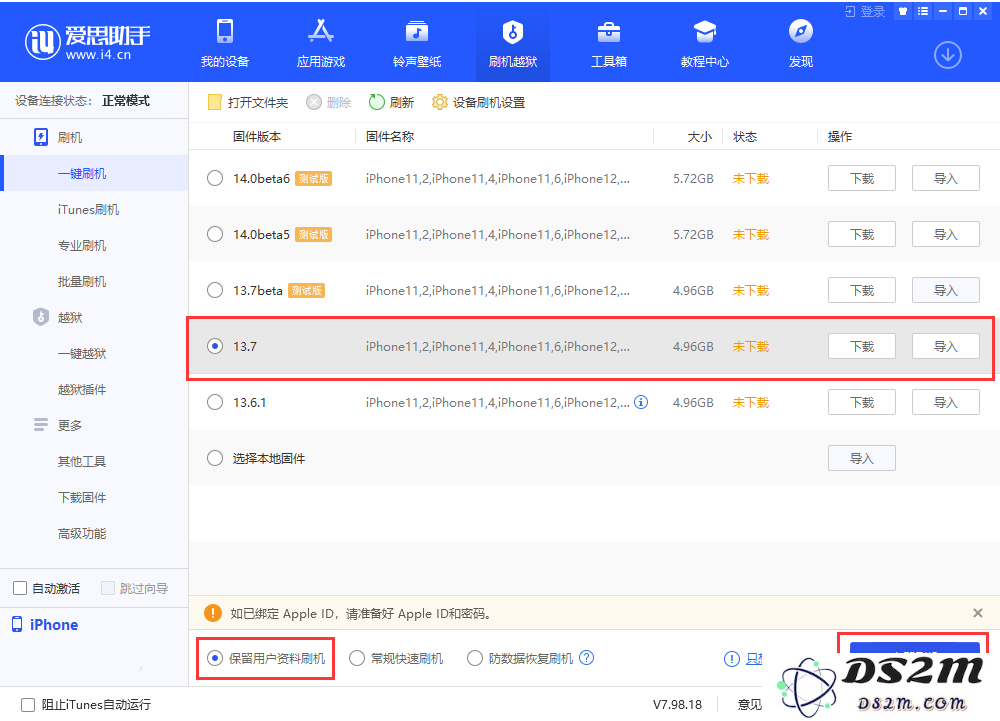Dismiss the Apple ID warning banner
Viewport: 1000px width, 721px height.
tap(978, 613)
